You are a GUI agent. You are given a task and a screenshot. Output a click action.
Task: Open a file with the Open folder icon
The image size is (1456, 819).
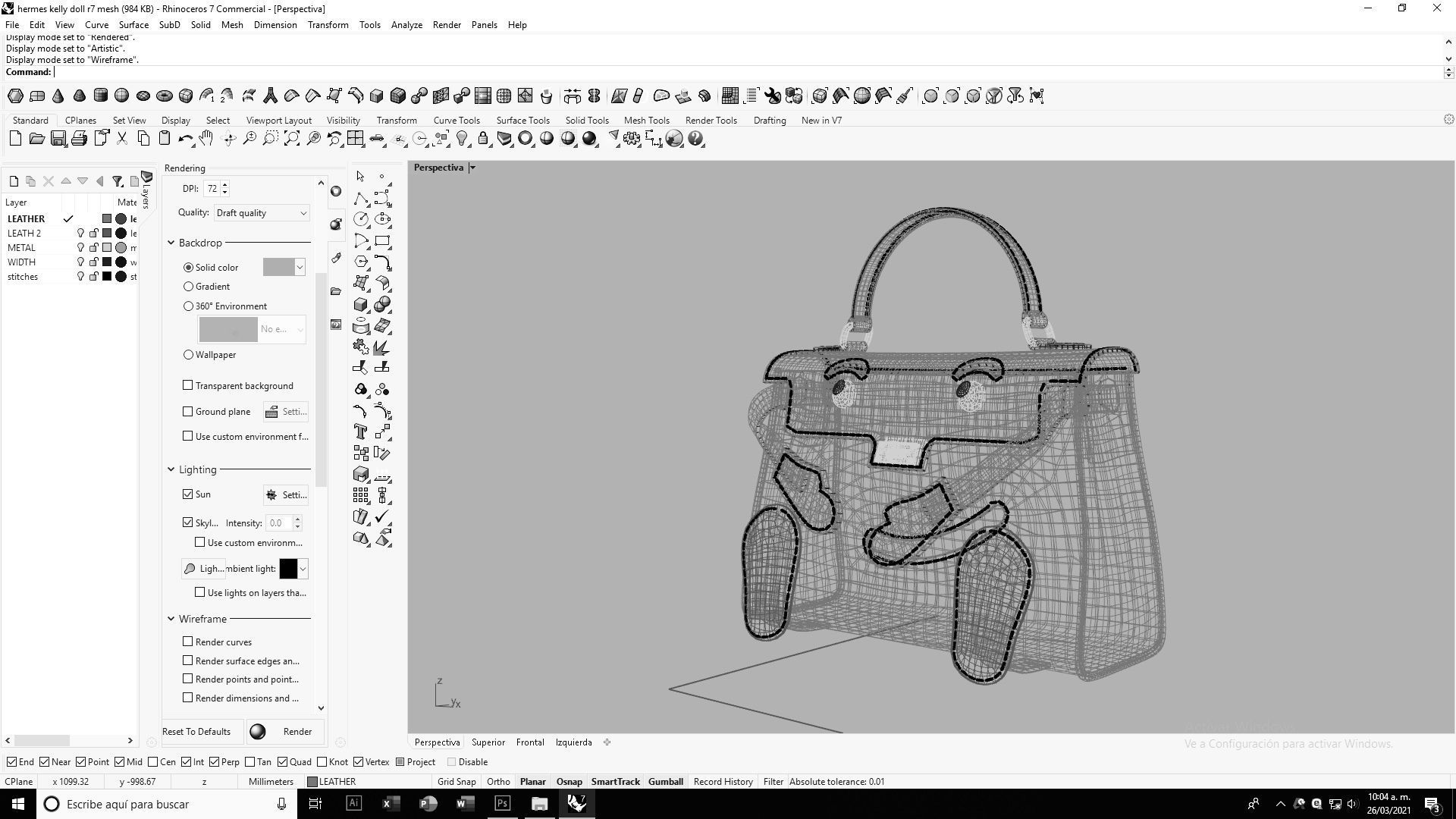(x=36, y=139)
